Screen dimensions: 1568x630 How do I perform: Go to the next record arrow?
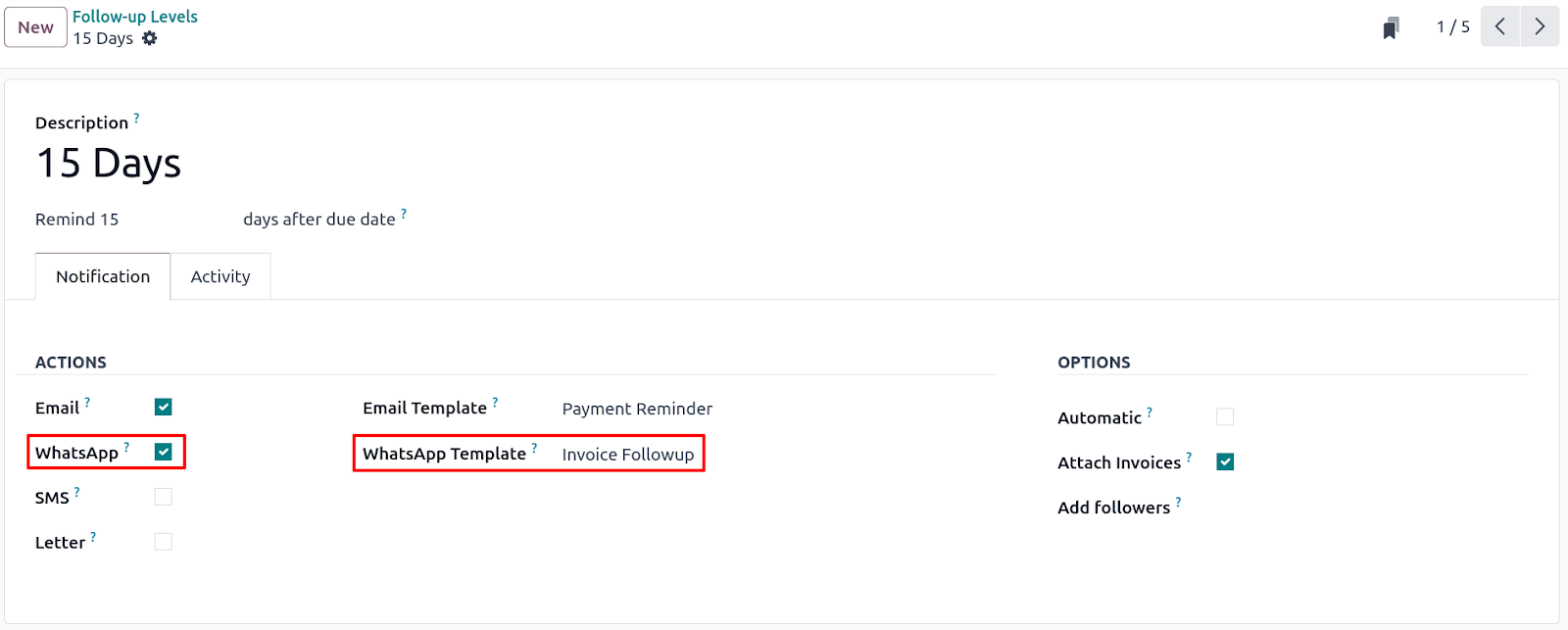[x=1540, y=26]
